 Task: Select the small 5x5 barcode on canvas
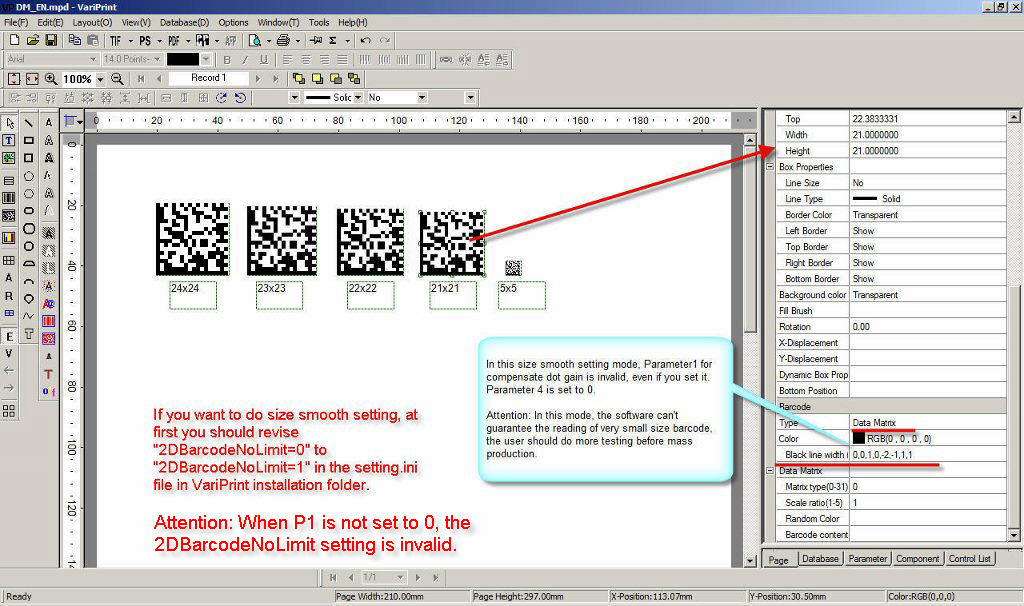pos(513,268)
